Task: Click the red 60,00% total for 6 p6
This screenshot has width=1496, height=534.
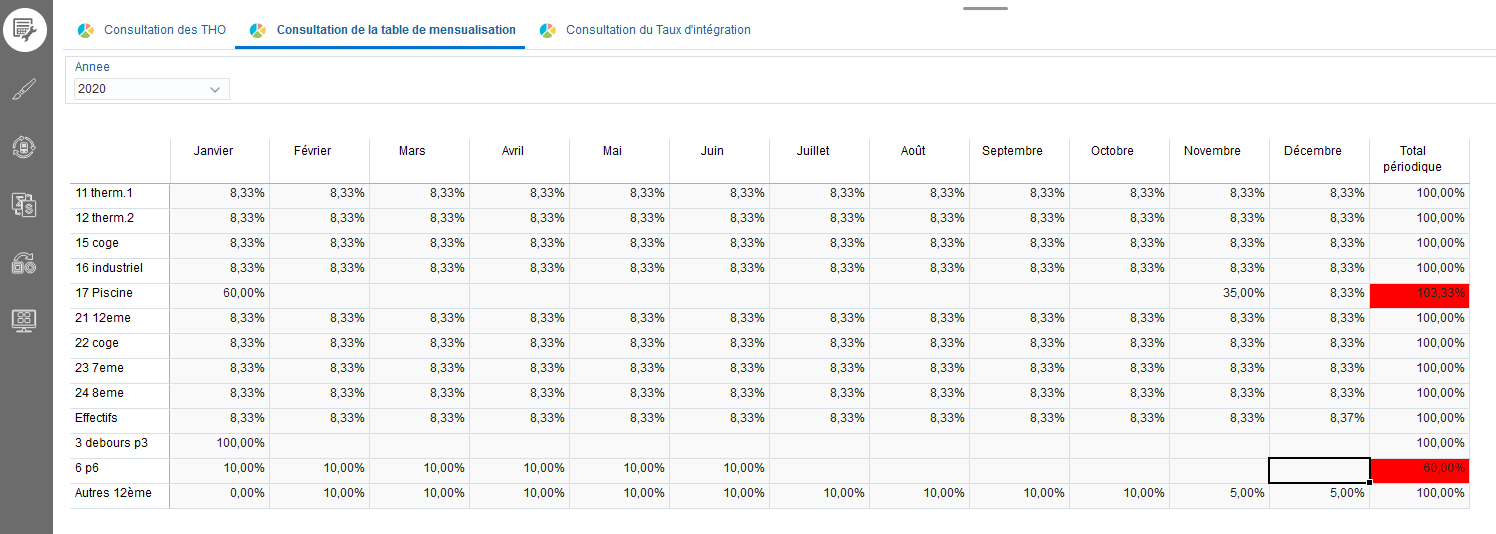Action: click(1419, 468)
